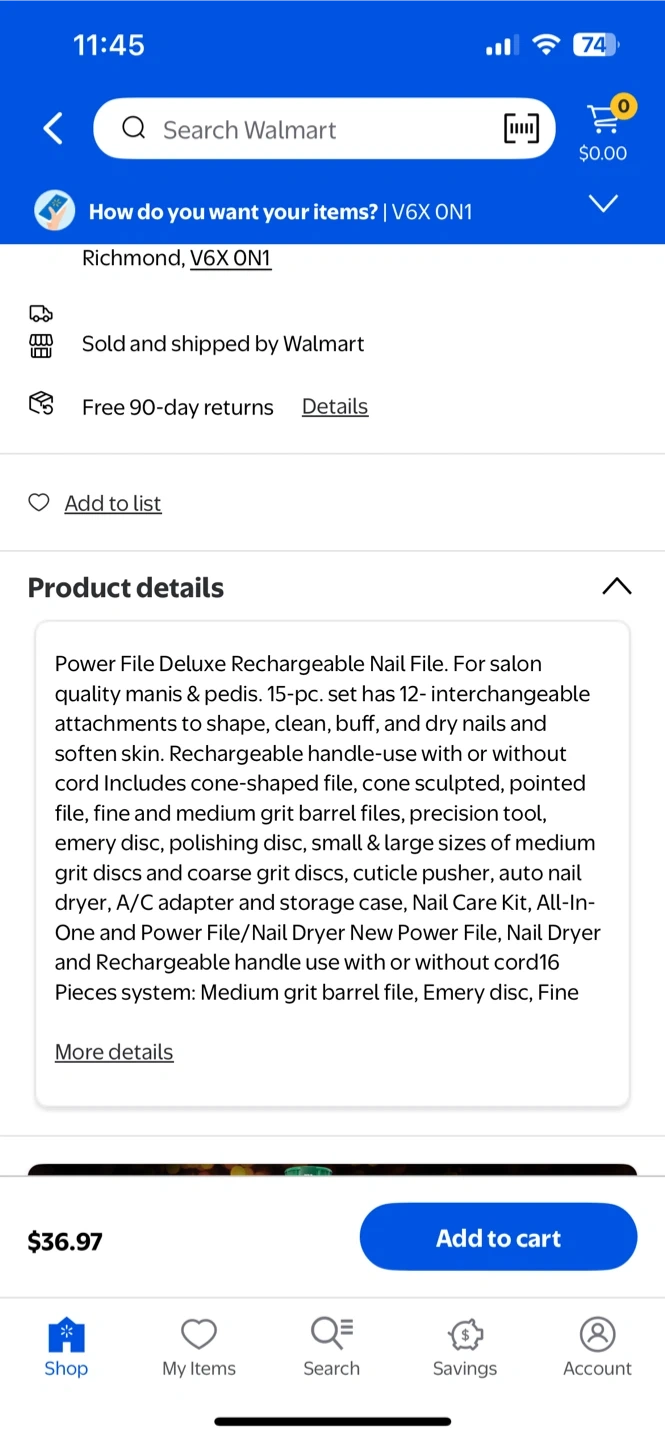Tap the delivery truck icon
This screenshot has height=1440, width=665.
pyautogui.click(x=41, y=314)
